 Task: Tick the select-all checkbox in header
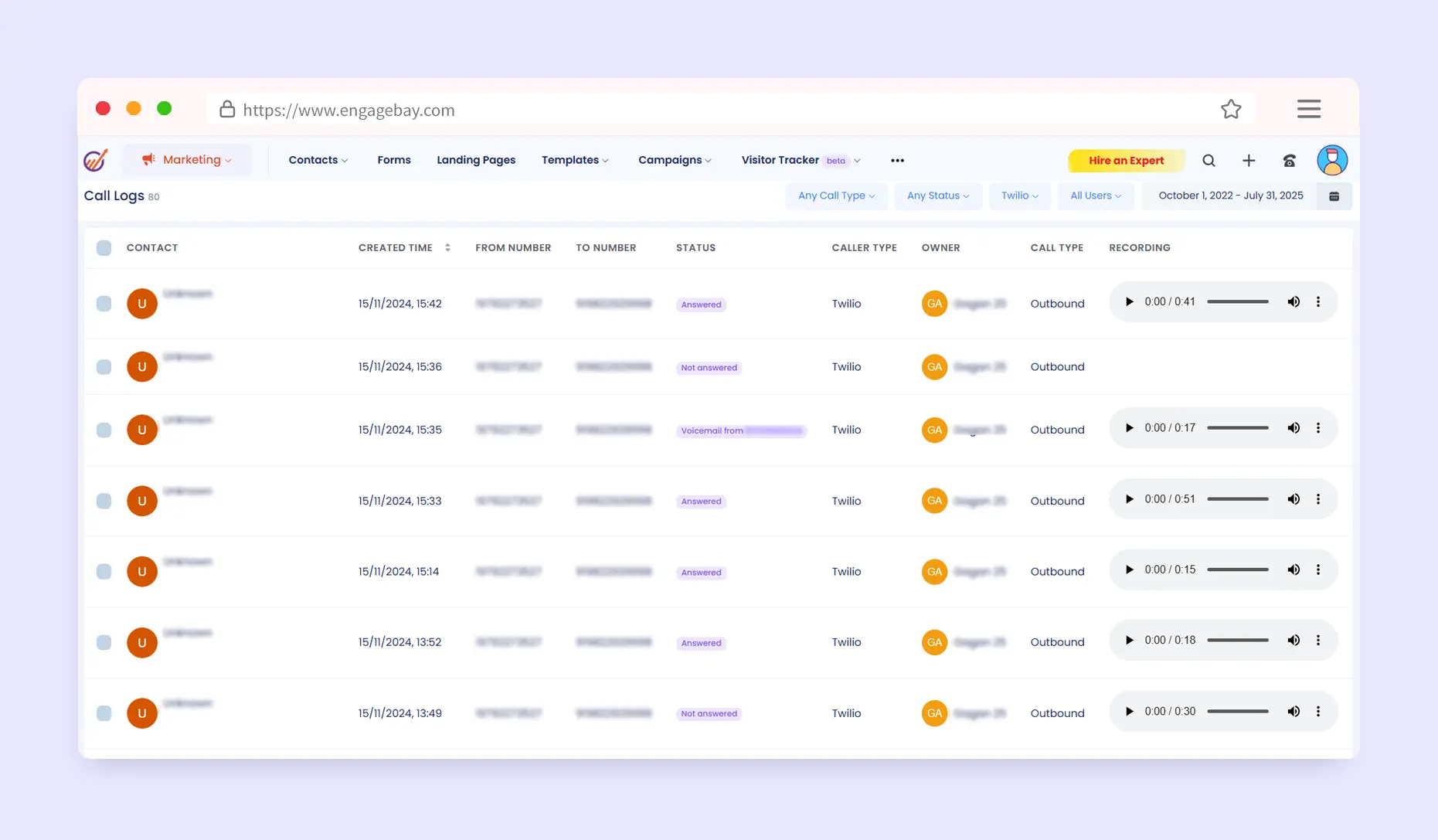point(104,248)
